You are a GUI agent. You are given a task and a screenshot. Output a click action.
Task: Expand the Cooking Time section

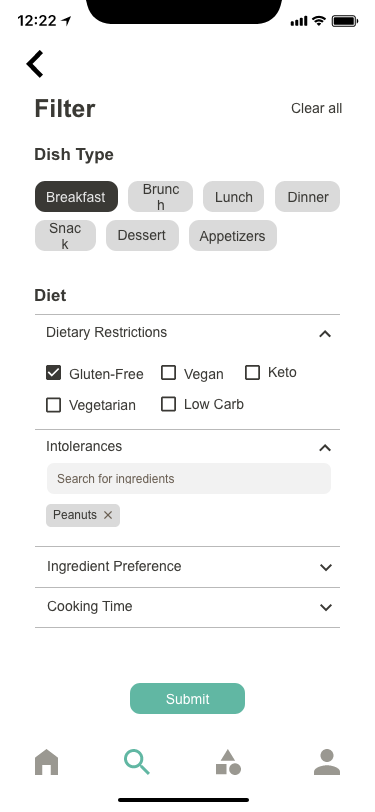[188, 607]
